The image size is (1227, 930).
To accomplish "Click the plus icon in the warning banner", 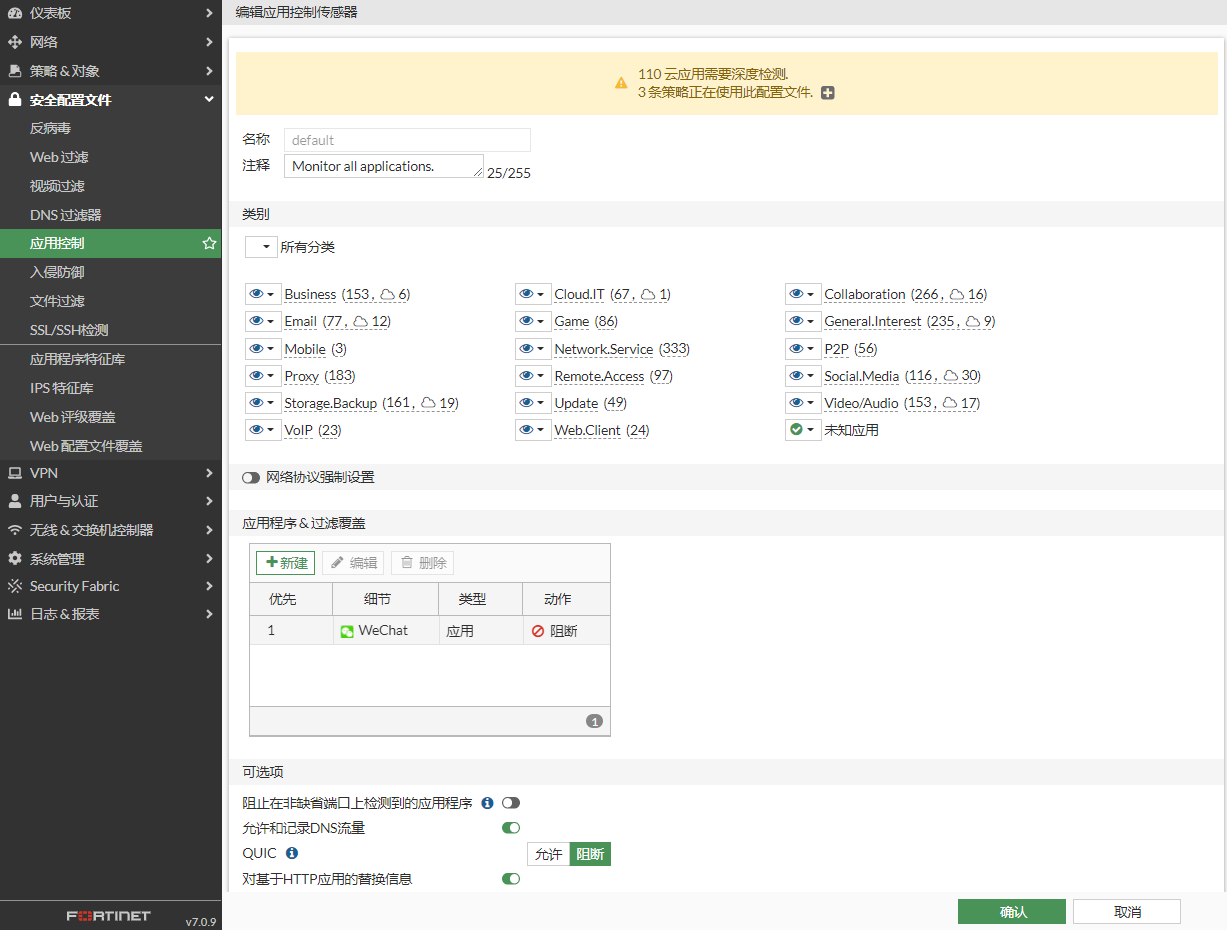I will point(827,93).
